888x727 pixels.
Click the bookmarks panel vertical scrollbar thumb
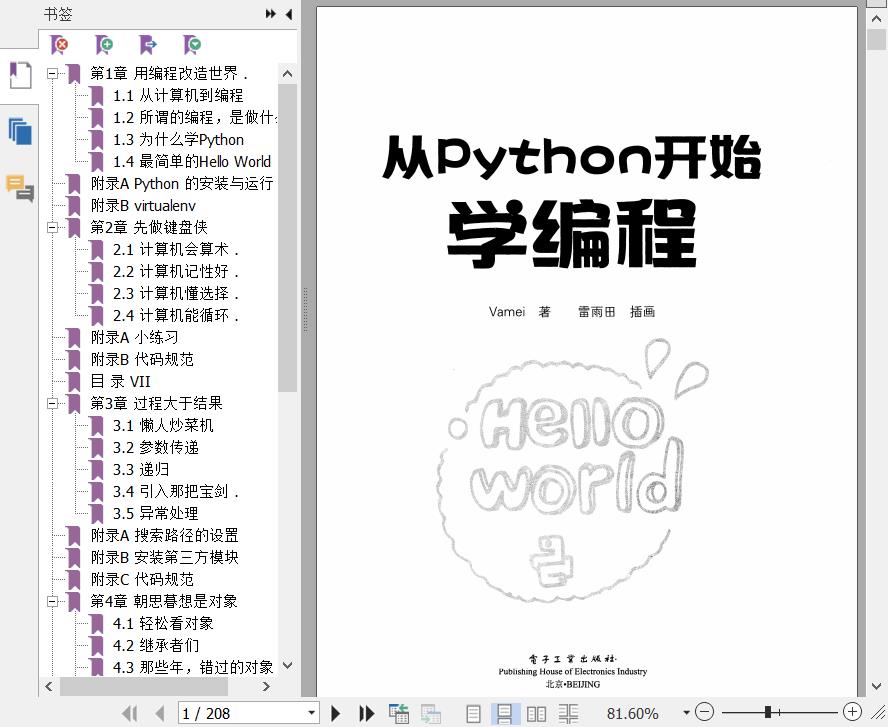tap(288, 238)
